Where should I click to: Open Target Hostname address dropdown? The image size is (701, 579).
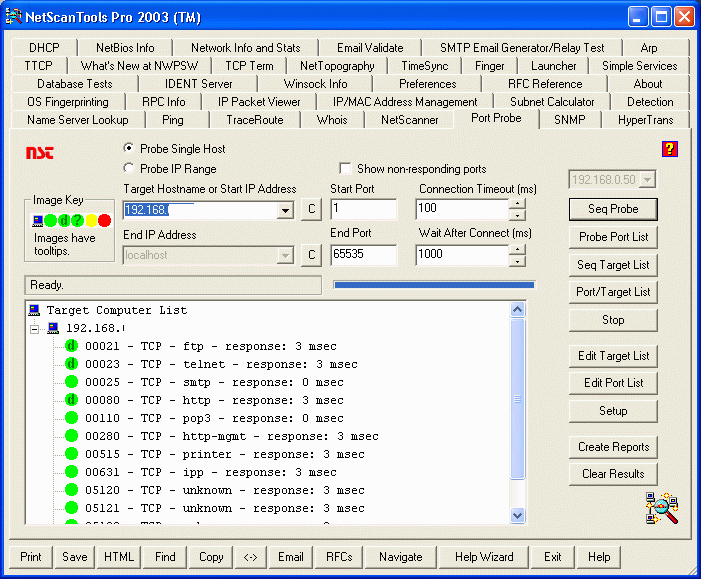(x=285, y=210)
